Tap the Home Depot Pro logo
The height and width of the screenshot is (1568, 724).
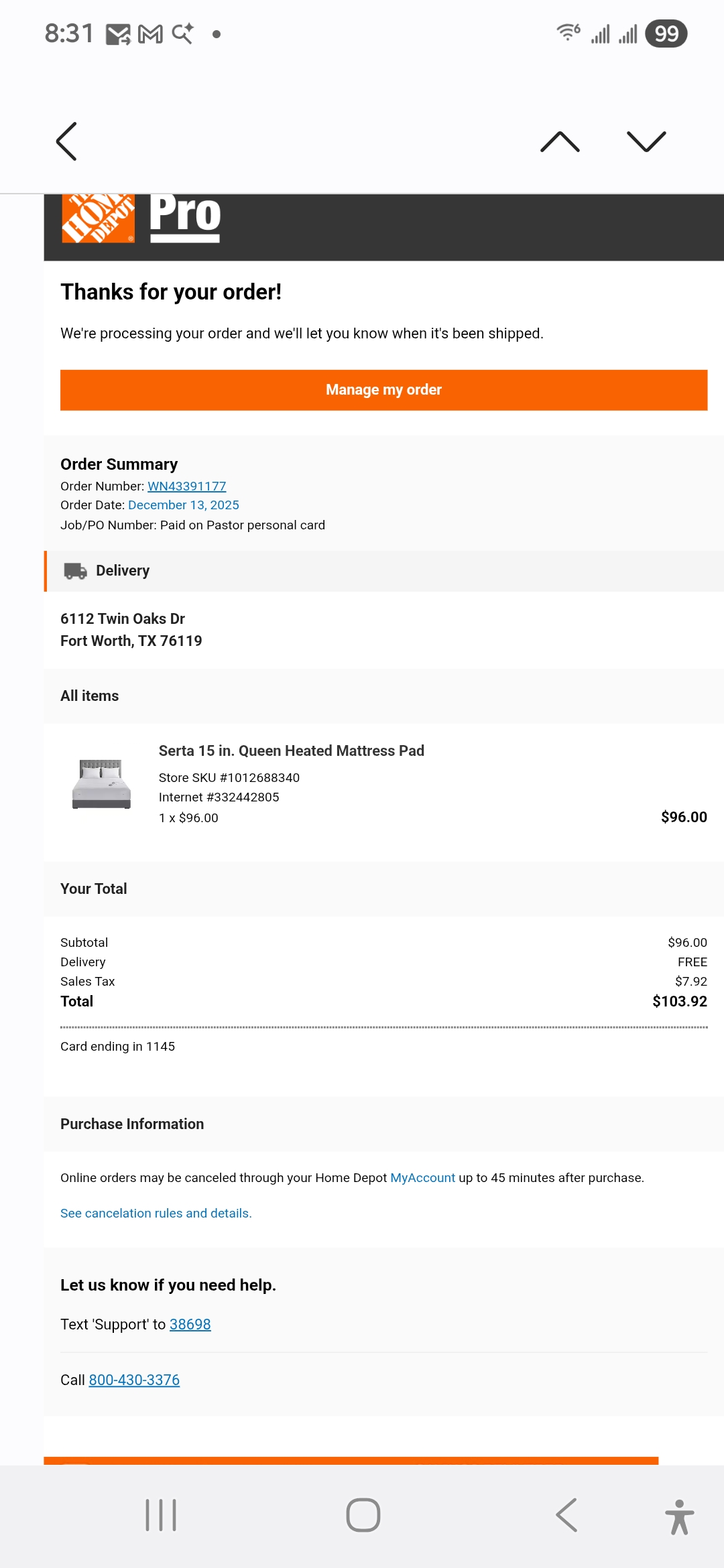(x=141, y=218)
